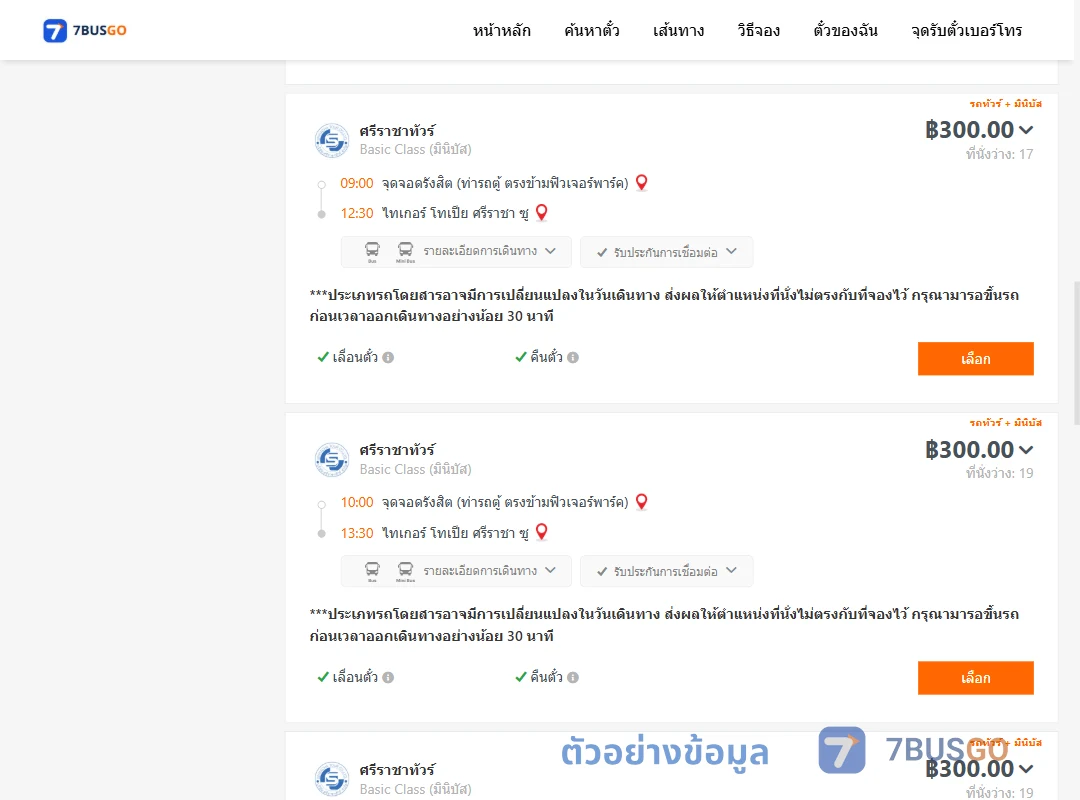1080x800 pixels.
Task: Click ที่นั่งว่าง: 19 on the 10:00 trip
Action: click(999, 473)
